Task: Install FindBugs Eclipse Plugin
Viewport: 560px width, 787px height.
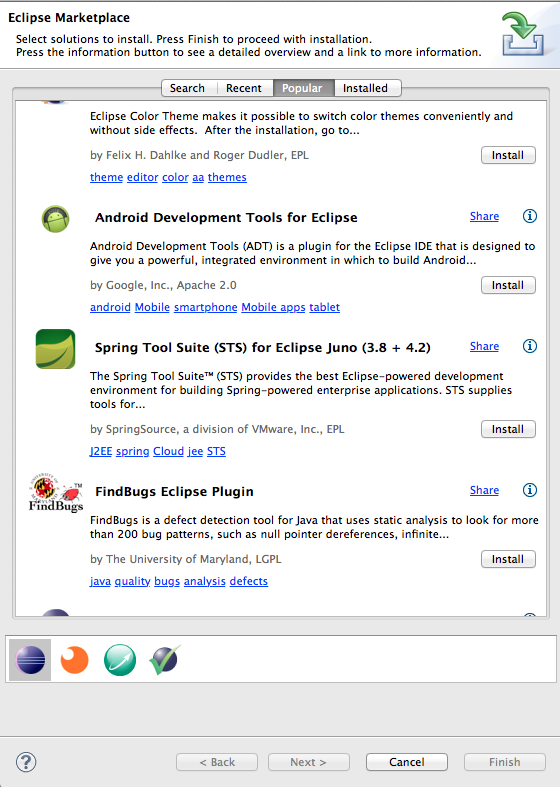Action: tap(508, 559)
